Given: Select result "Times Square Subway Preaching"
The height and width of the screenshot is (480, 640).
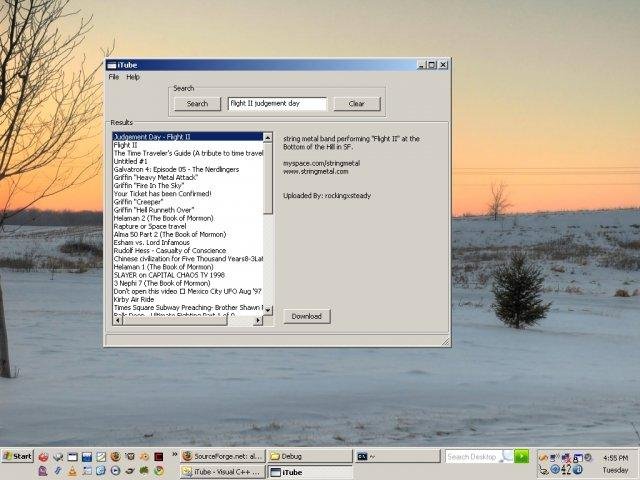Looking at the screenshot, I should click(x=188, y=308).
